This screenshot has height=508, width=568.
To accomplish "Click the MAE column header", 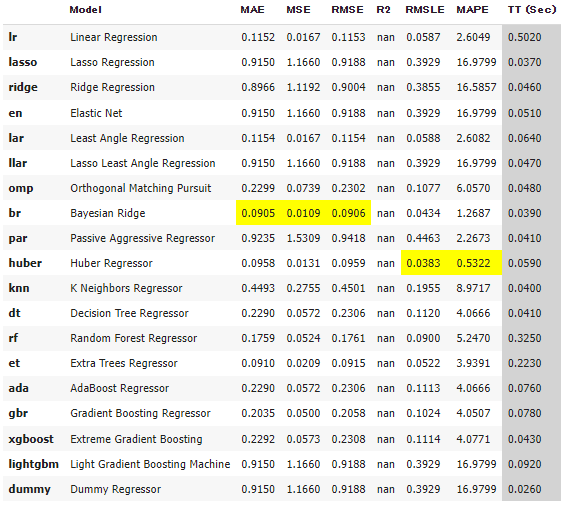I will (252, 10).
